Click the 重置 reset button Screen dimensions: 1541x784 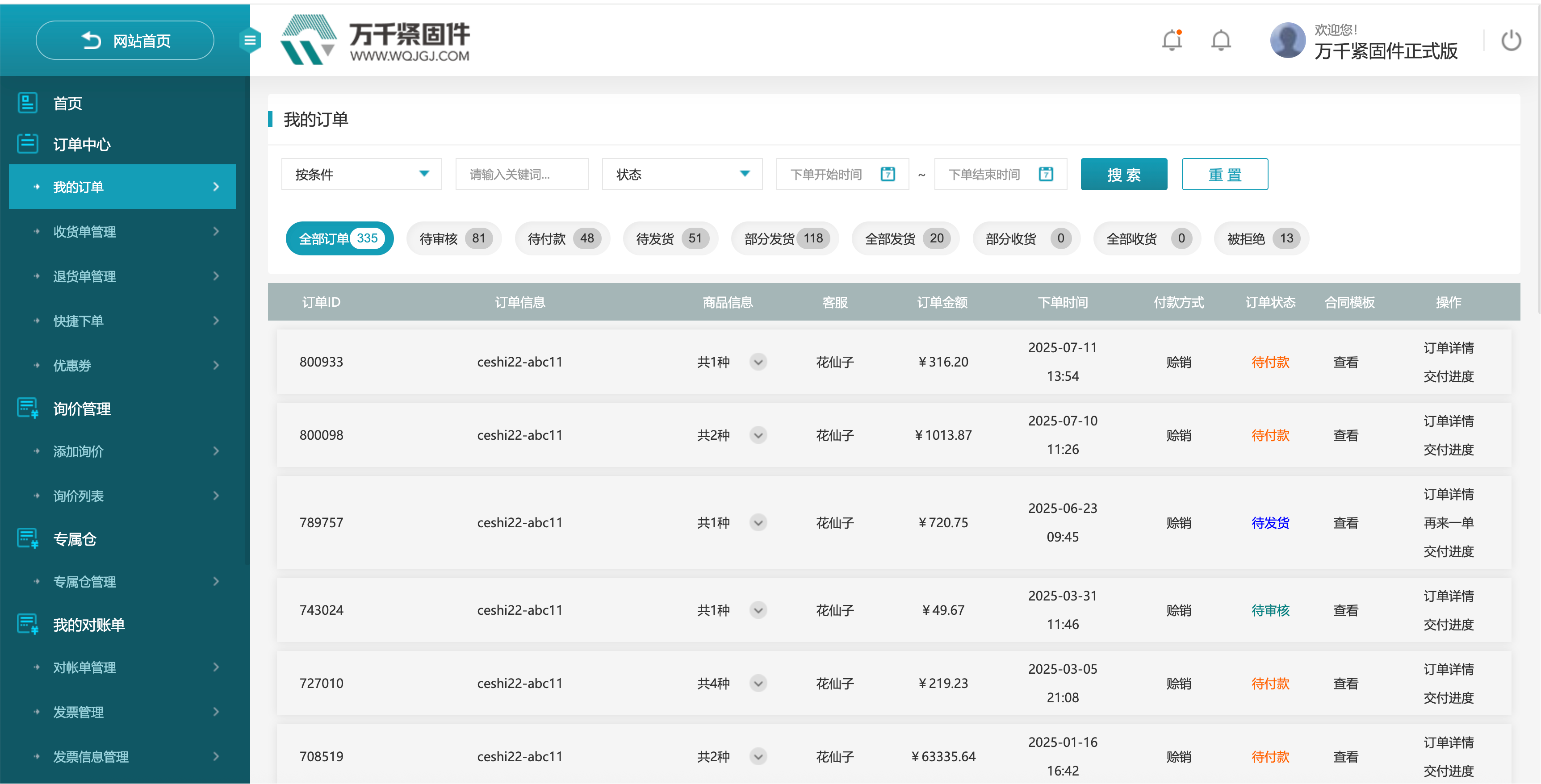1224,175
